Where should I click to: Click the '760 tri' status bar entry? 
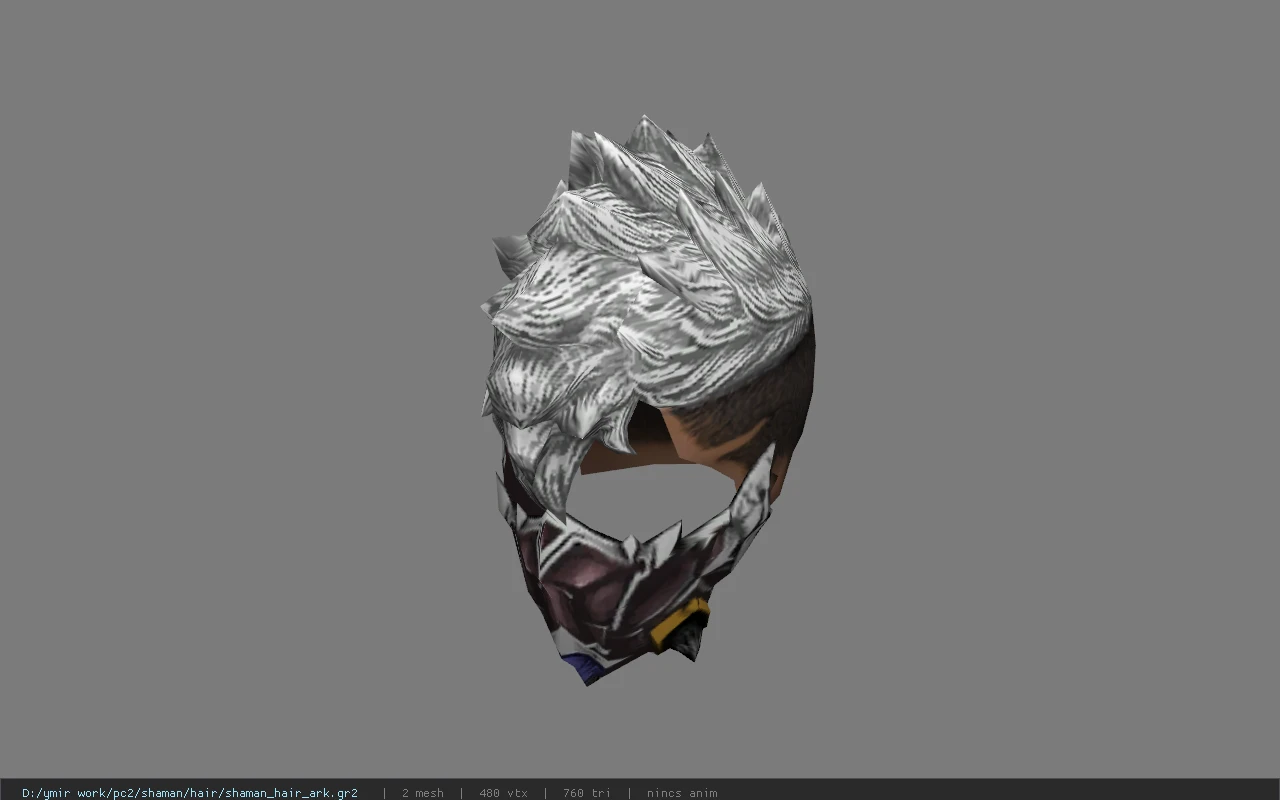click(x=587, y=793)
